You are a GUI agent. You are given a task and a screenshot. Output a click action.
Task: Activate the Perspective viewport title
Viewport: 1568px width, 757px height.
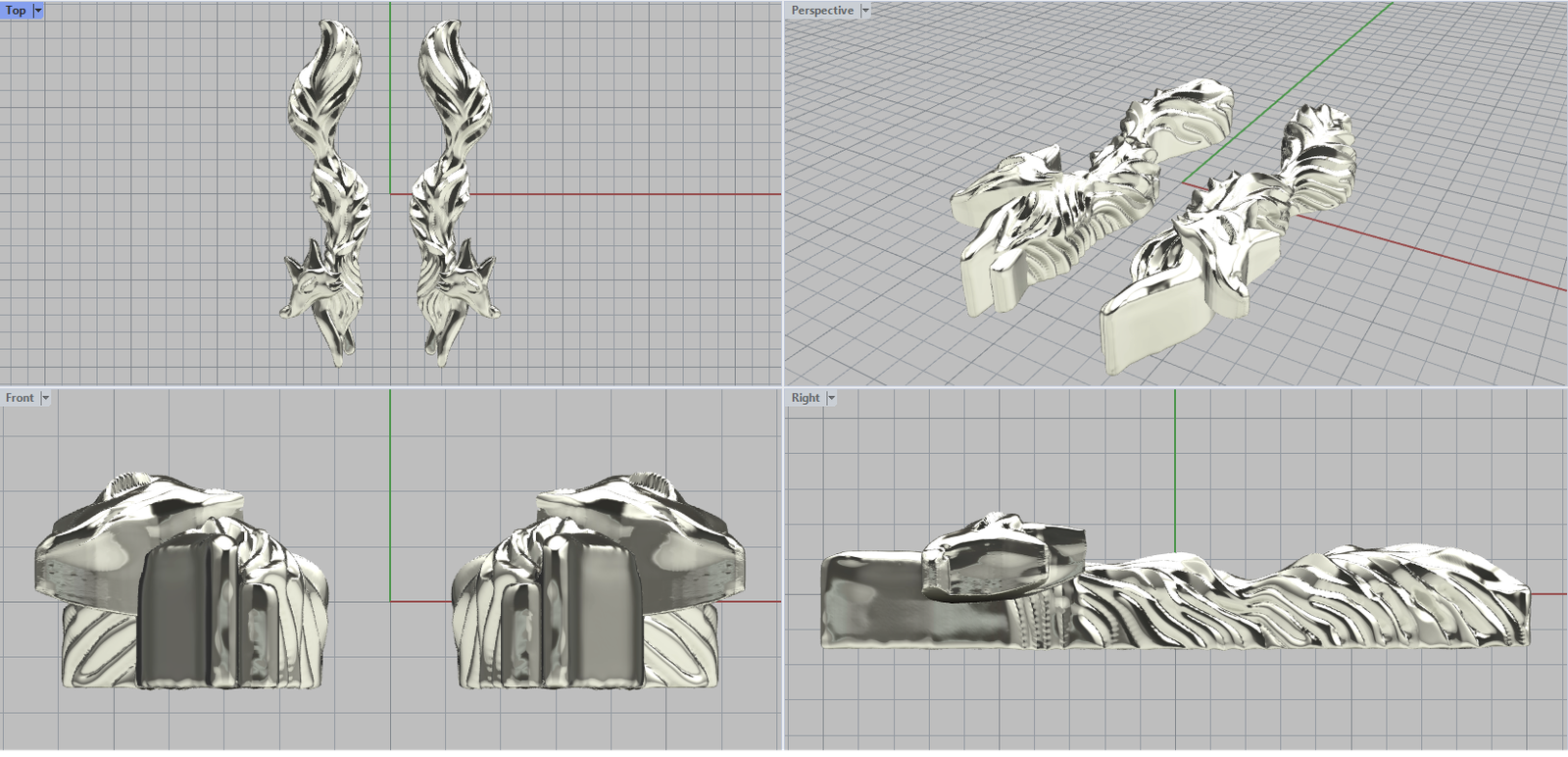pos(822,10)
